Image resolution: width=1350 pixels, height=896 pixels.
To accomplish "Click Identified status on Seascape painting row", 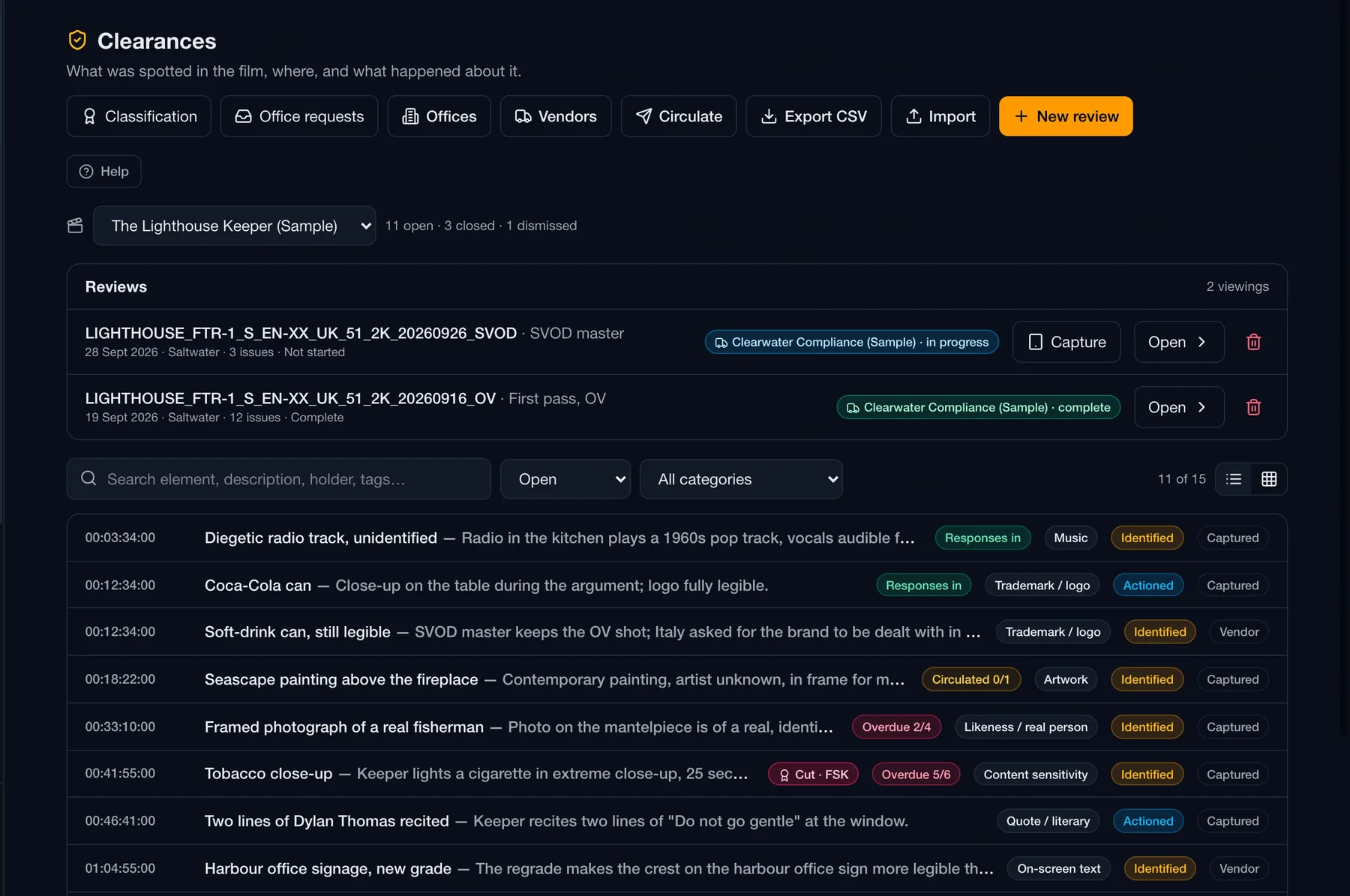I will click(1147, 679).
